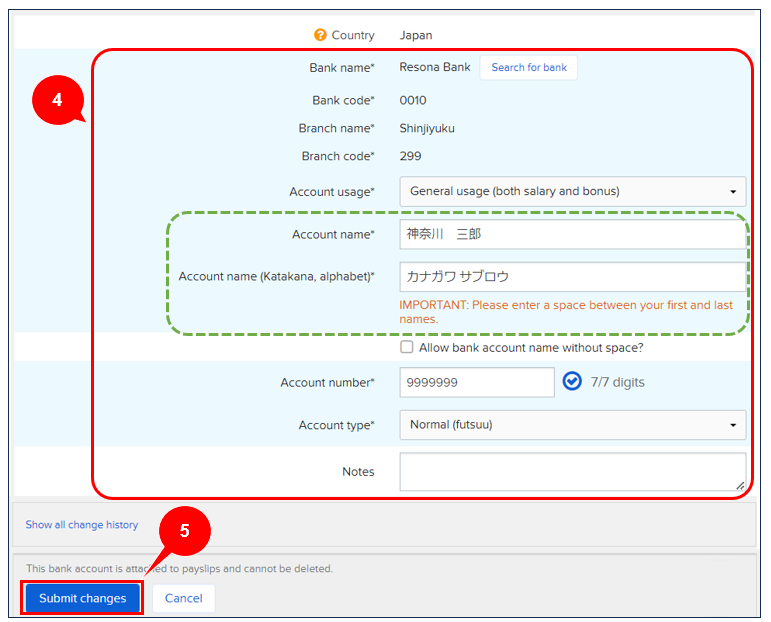The width and height of the screenshot is (771, 622).
Task: Click the red number 4 step badge
Action: tap(58, 102)
